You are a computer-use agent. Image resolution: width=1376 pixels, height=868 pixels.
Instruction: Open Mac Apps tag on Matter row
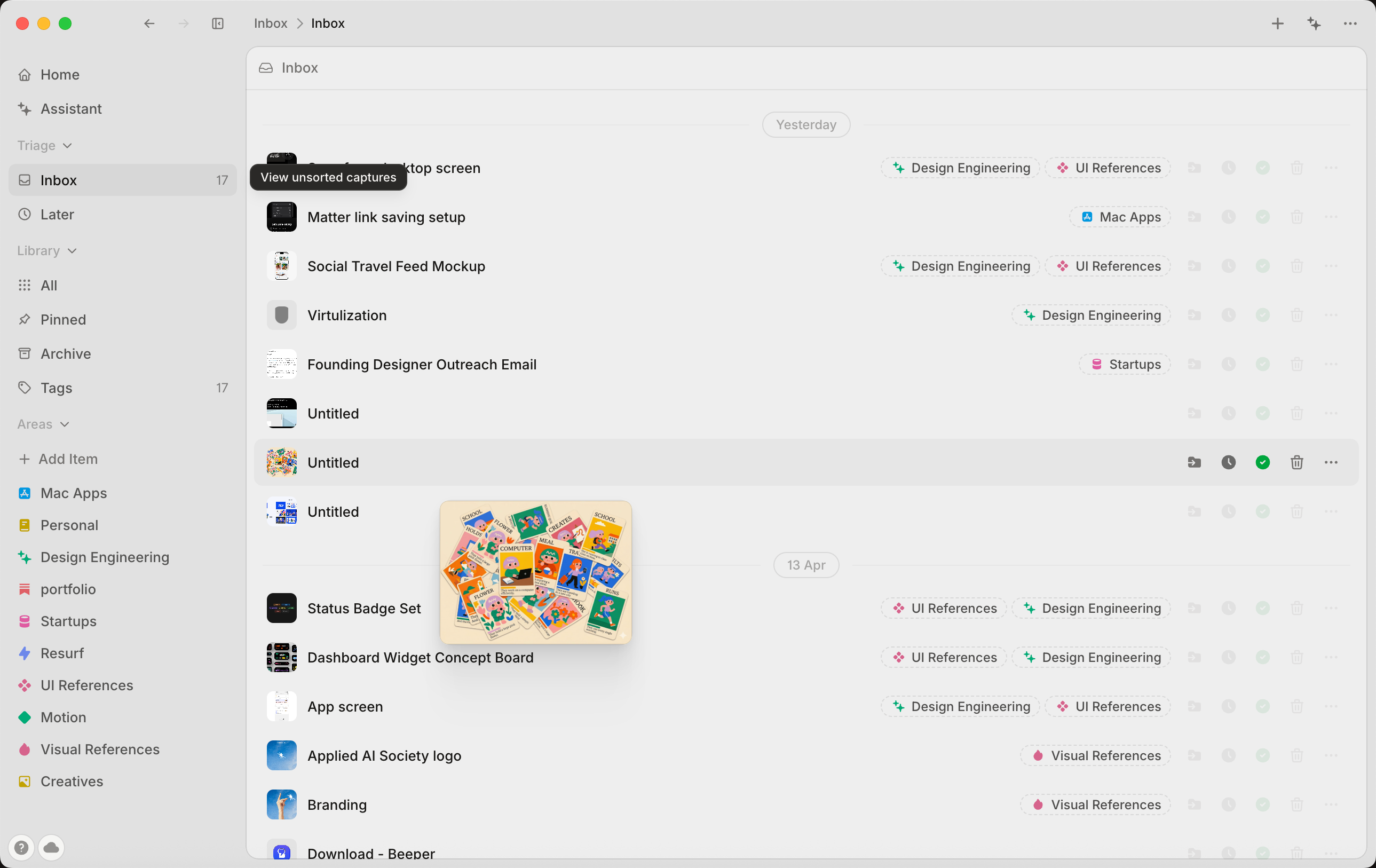(1120, 217)
